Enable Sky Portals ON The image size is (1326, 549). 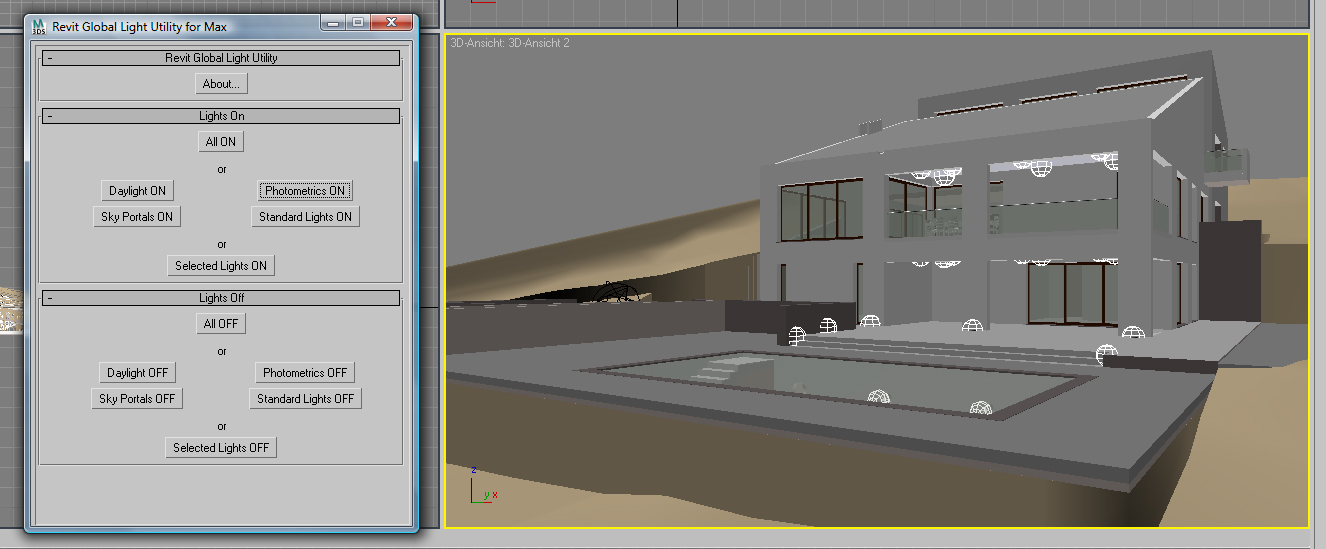(137, 216)
